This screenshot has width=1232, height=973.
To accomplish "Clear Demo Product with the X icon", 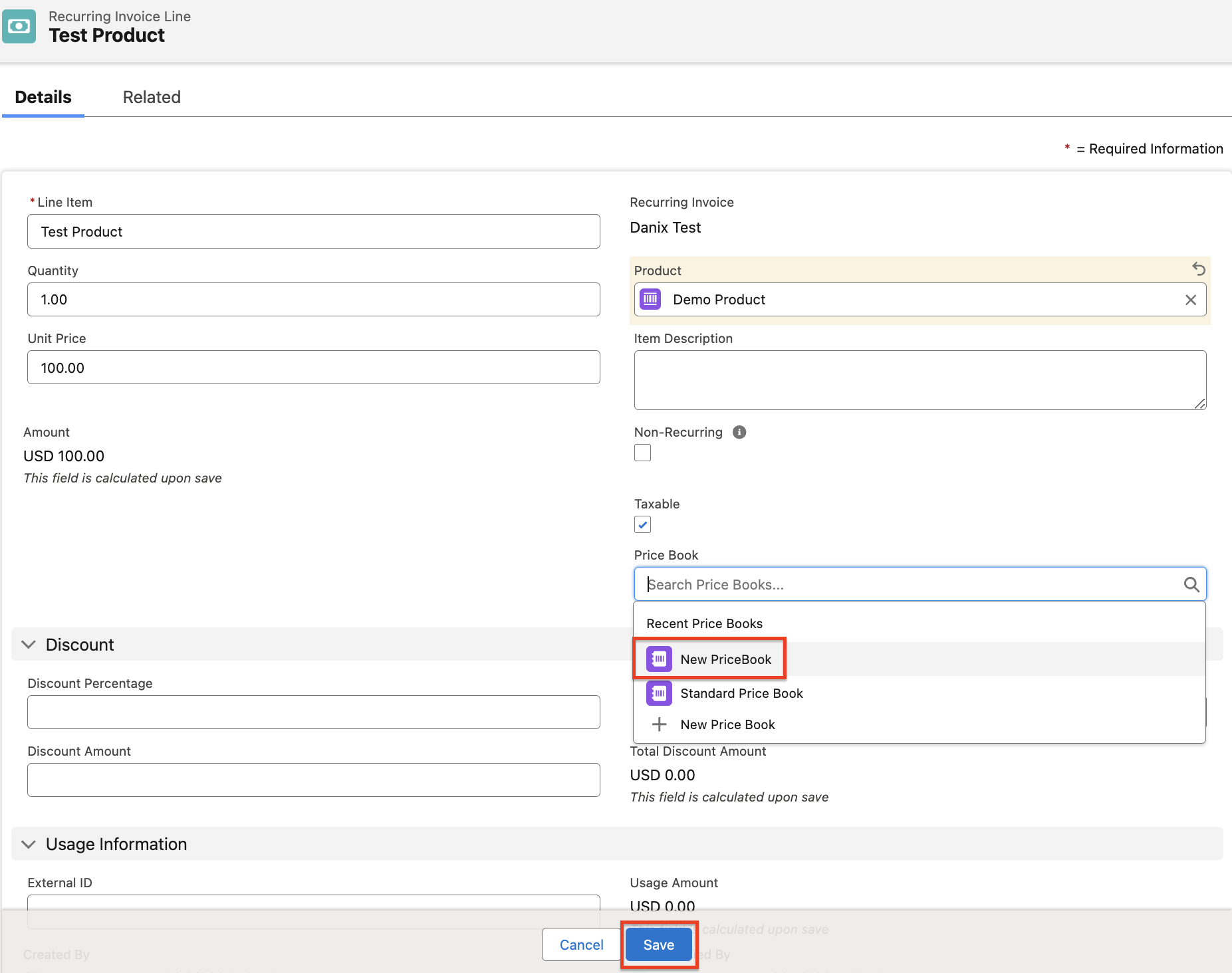I will (x=1190, y=300).
